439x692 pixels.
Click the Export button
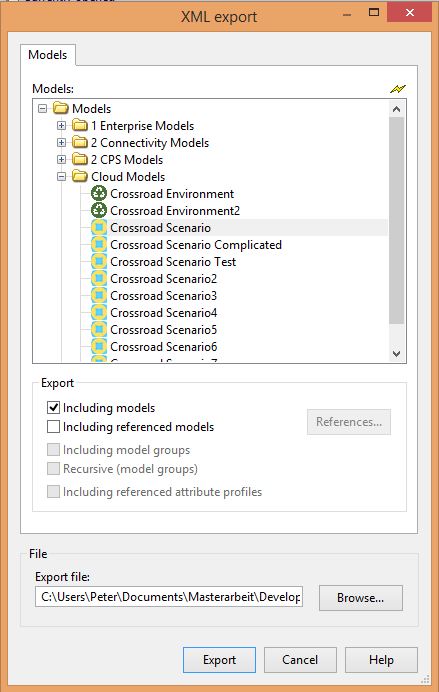[219, 660]
